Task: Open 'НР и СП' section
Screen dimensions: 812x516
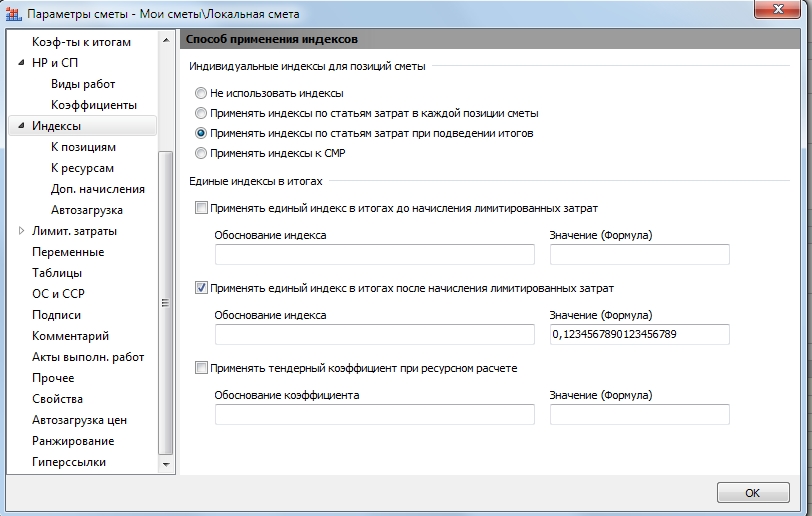Action: [55, 63]
